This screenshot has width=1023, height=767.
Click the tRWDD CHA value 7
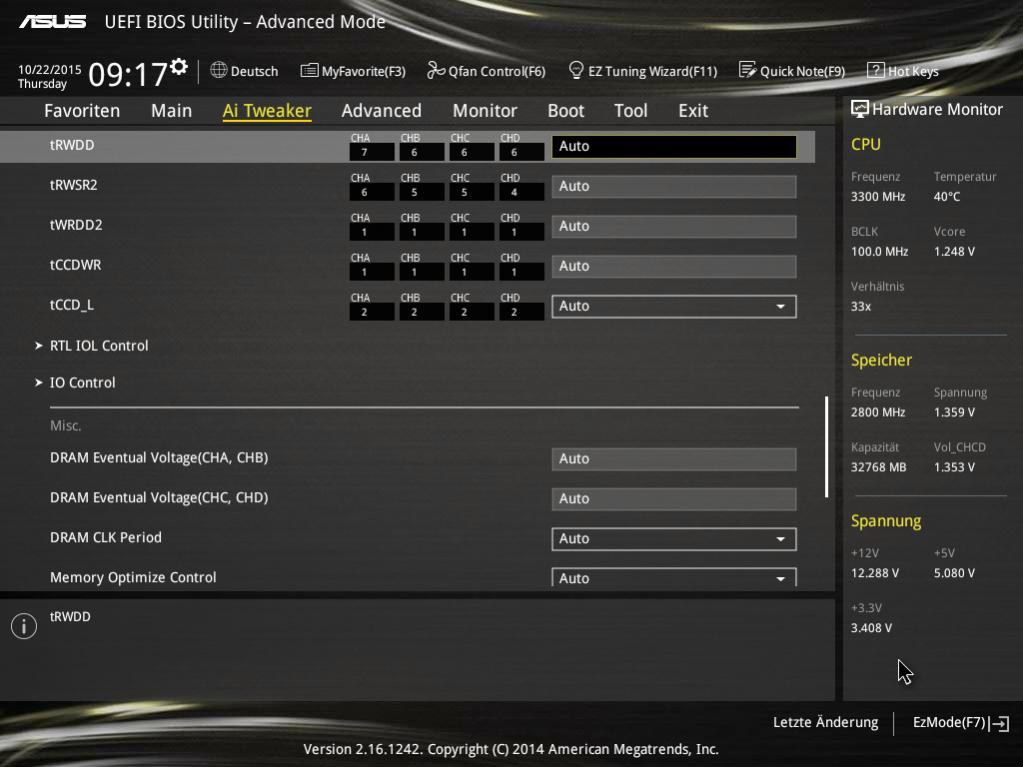pyautogui.click(x=371, y=153)
